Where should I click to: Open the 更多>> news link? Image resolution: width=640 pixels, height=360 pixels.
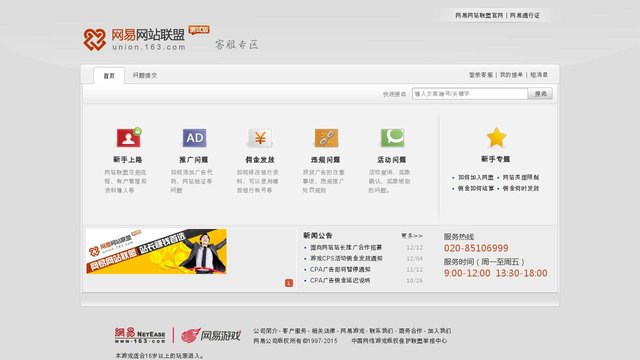(412, 236)
